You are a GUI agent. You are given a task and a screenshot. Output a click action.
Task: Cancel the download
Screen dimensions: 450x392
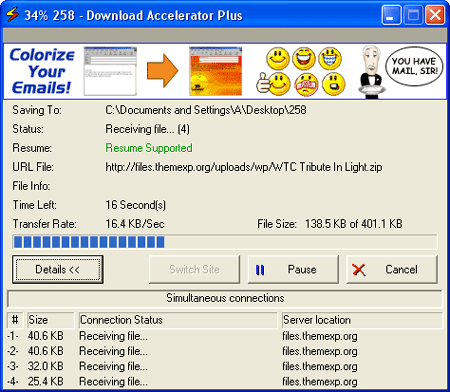tap(392, 270)
